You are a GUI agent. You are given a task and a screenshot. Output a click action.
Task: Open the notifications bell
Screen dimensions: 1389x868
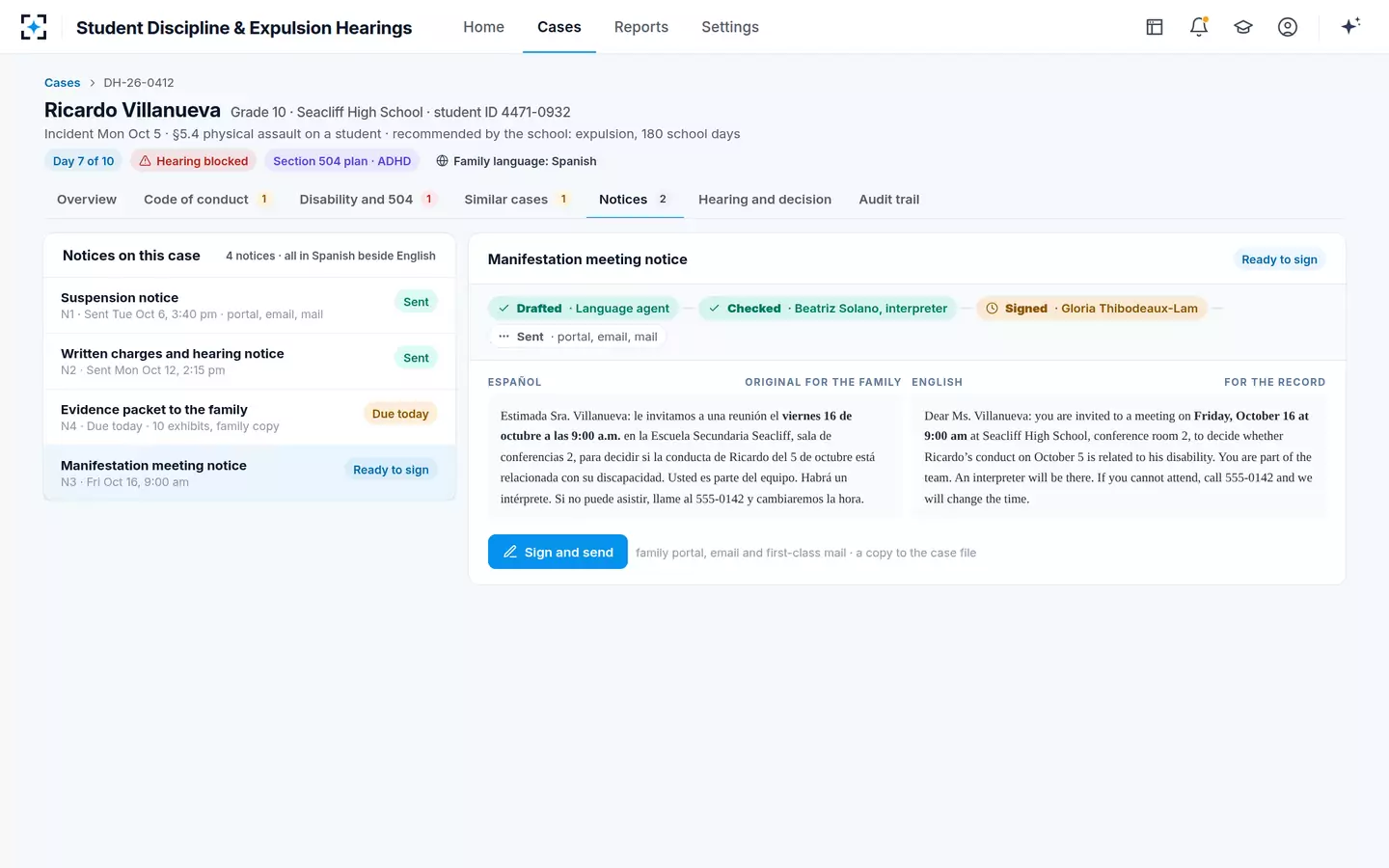click(1199, 27)
